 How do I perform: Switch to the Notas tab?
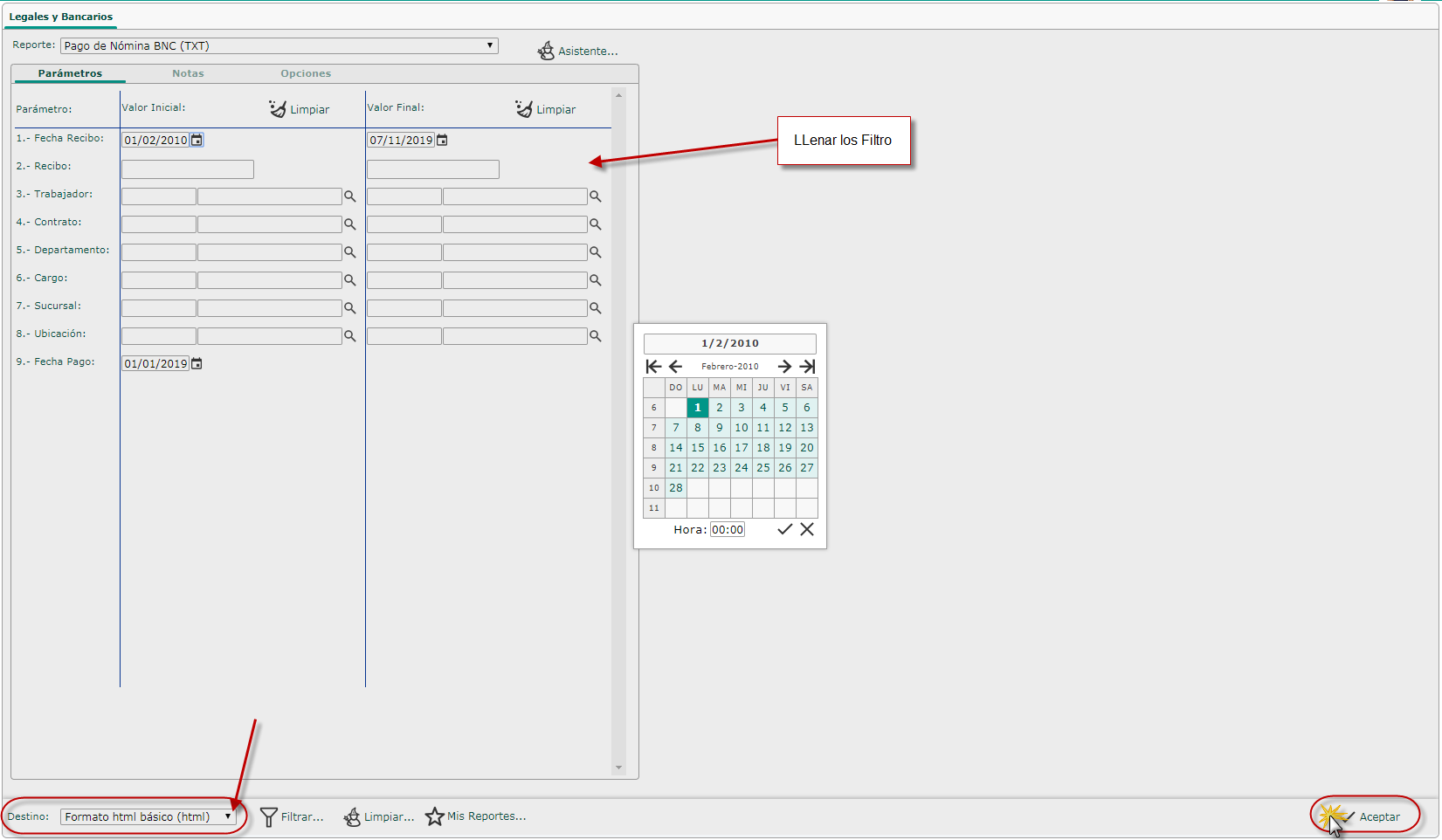click(x=188, y=73)
